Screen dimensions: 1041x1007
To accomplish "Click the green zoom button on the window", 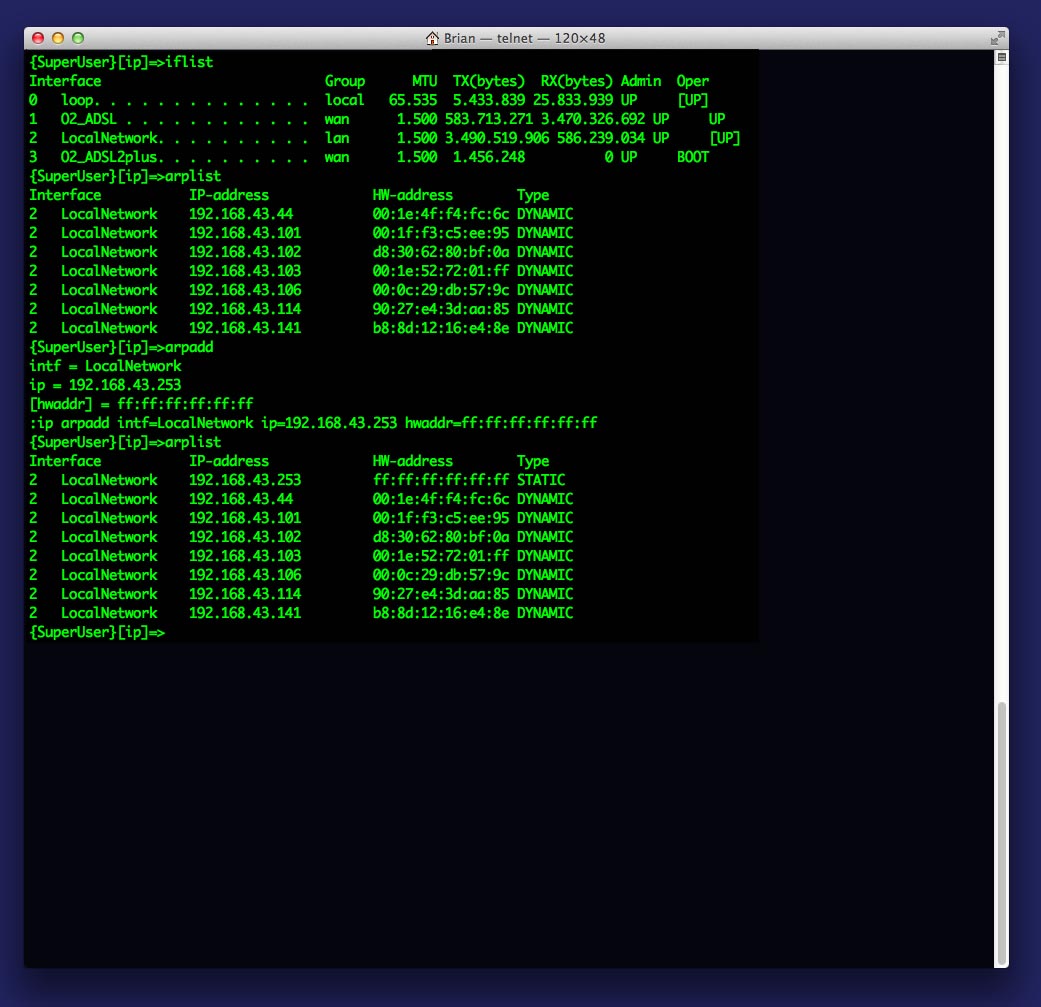I will 76,36.
